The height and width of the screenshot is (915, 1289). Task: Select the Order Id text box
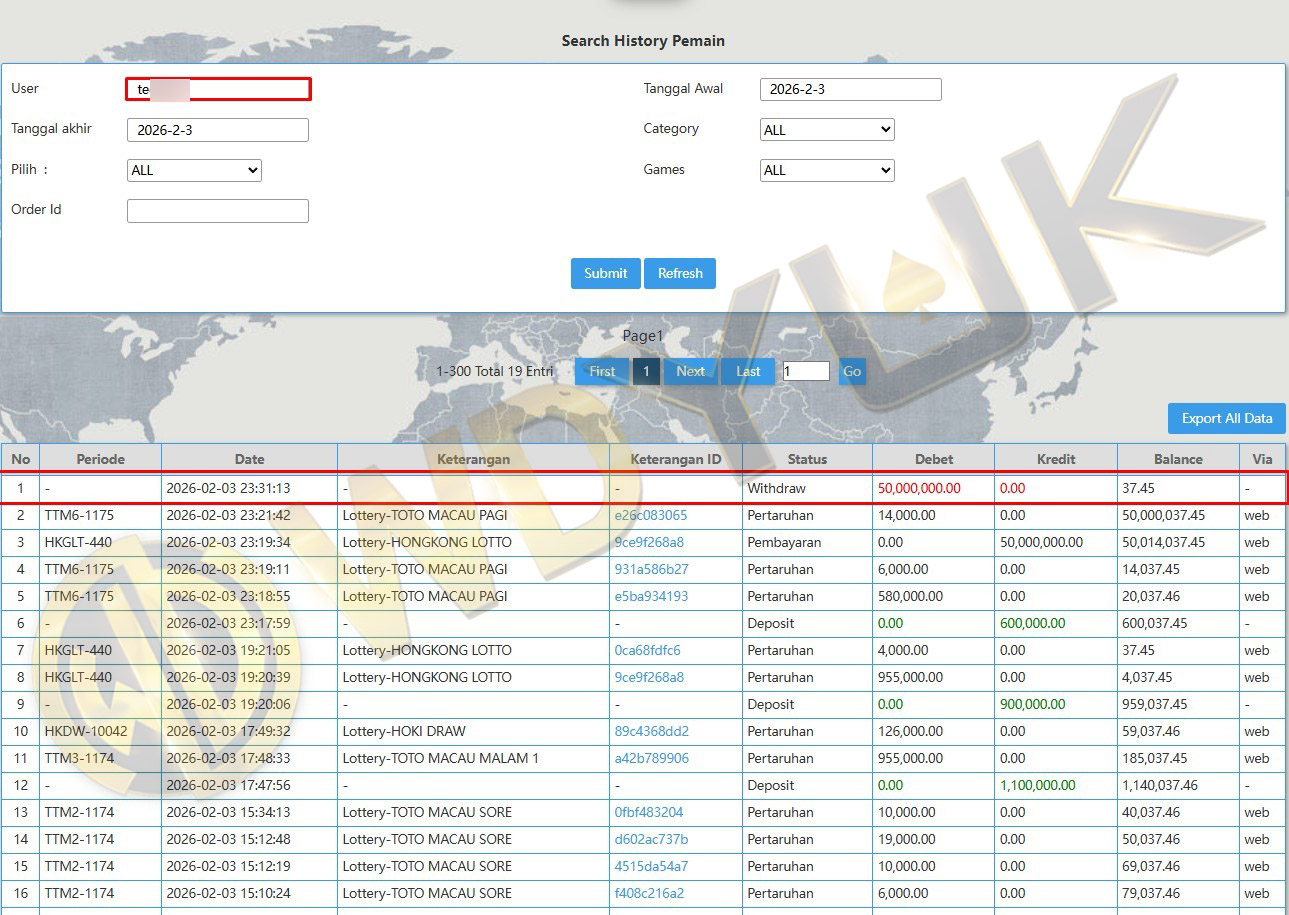click(x=218, y=211)
